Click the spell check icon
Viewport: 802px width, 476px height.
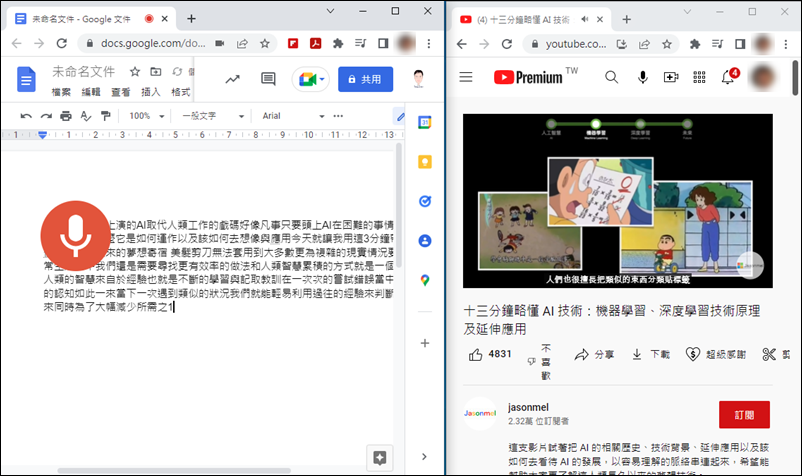pyautogui.click(x=86, y=116)
